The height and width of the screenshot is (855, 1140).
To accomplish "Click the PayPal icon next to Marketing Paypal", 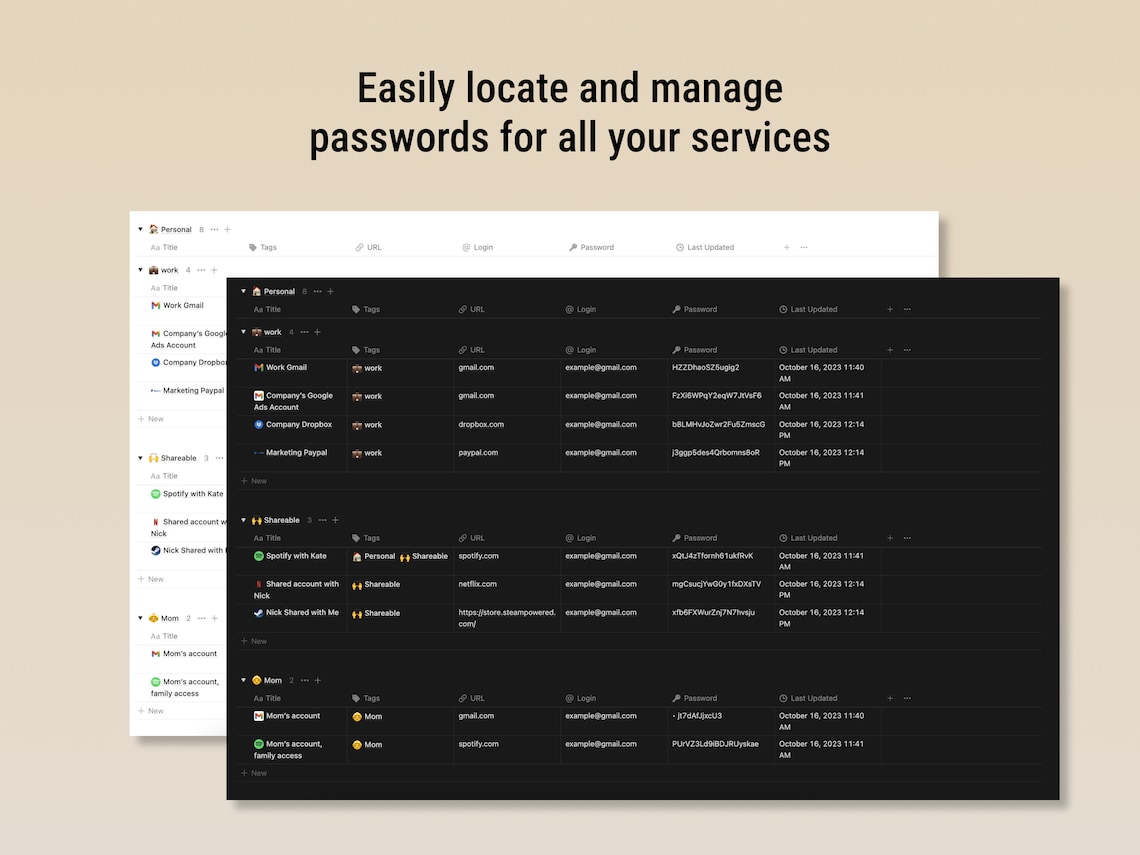I will coord(259,452).
